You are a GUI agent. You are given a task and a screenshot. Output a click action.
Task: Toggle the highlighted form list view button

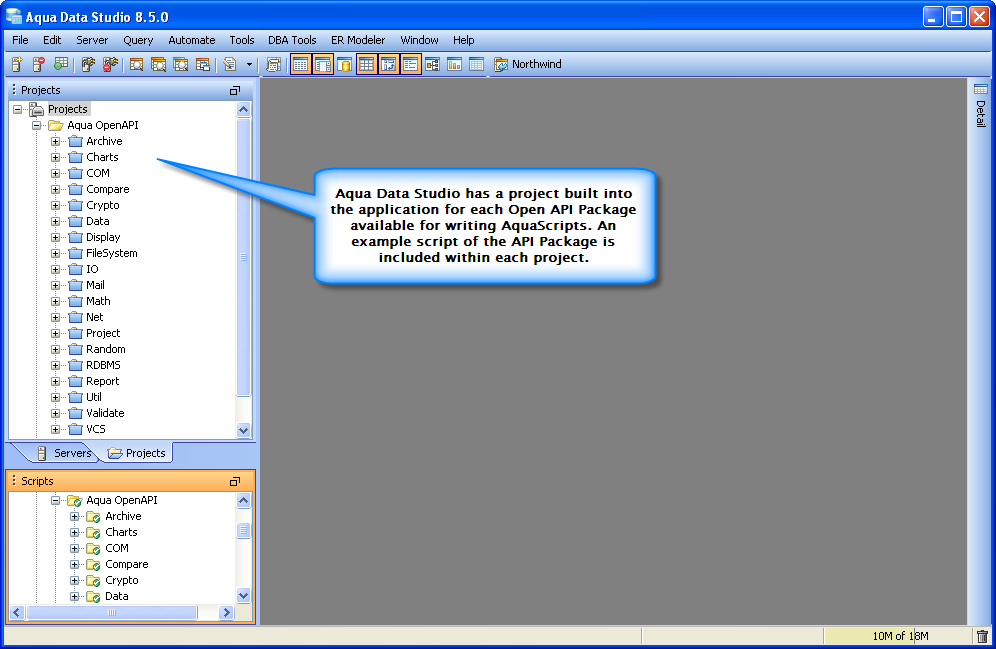411,64
